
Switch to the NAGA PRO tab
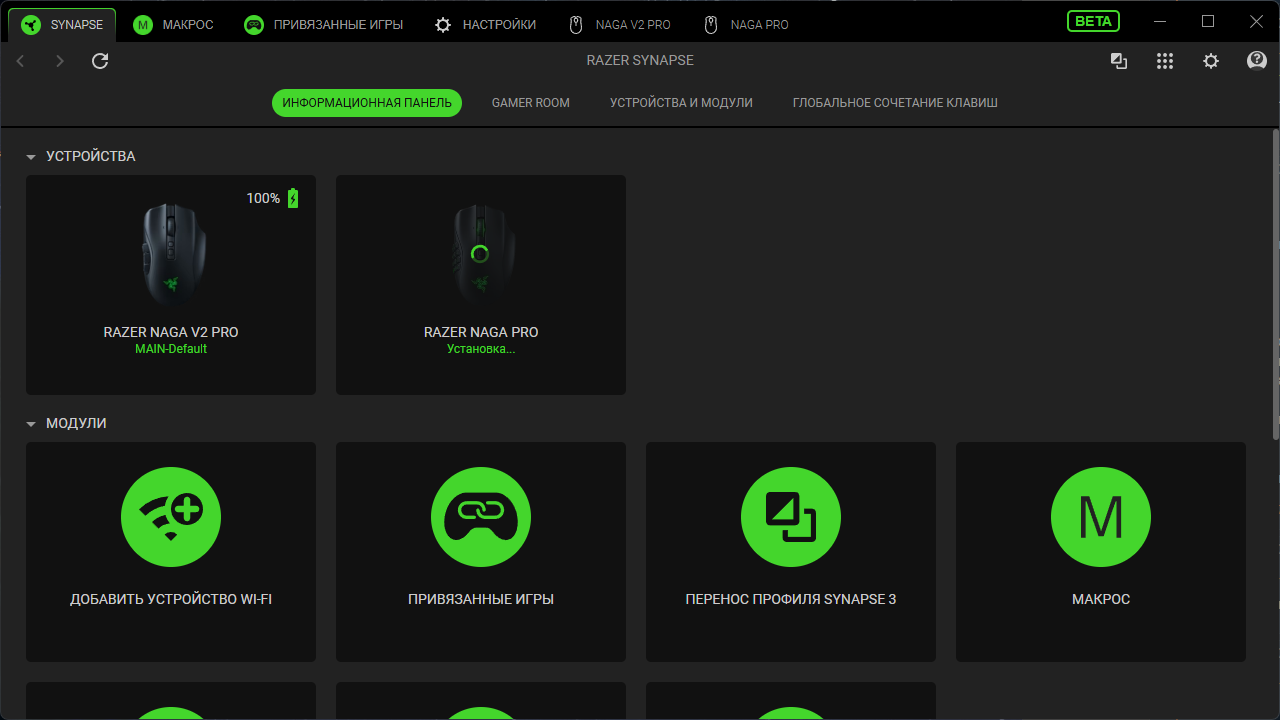coord(746,24)
